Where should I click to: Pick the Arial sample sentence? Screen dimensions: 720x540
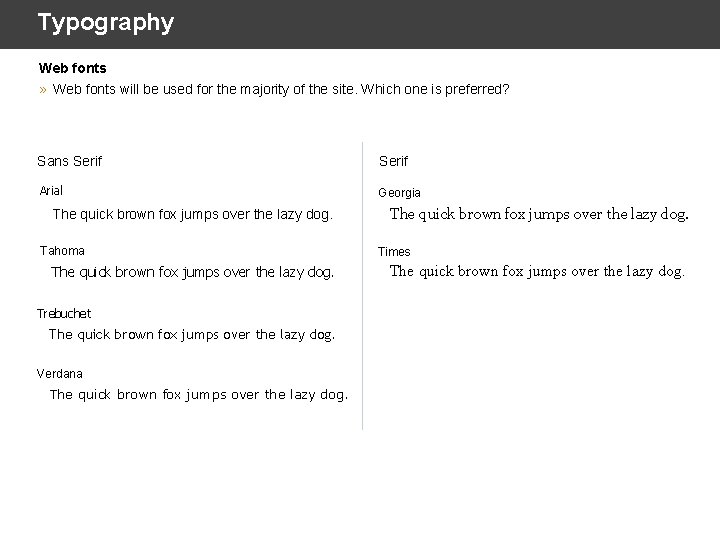click(x=192, y=214)
